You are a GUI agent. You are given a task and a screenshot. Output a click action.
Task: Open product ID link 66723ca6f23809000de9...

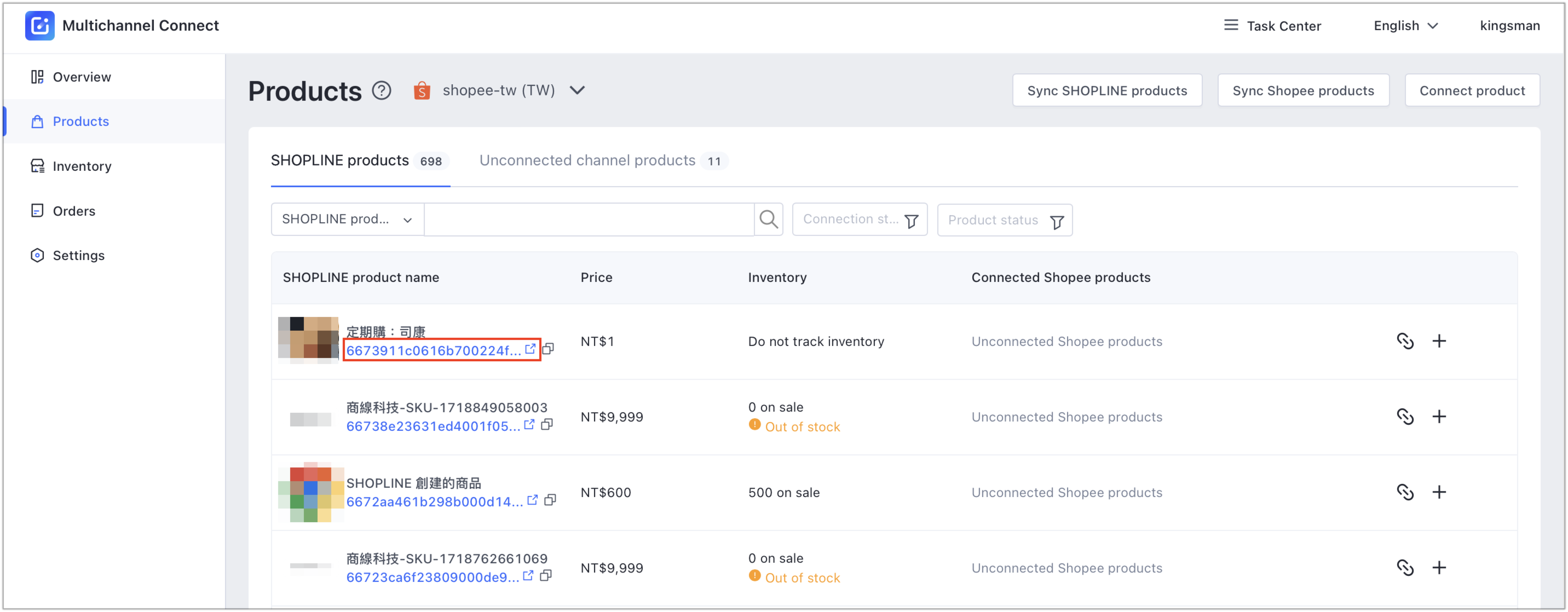tap(432, 577)
